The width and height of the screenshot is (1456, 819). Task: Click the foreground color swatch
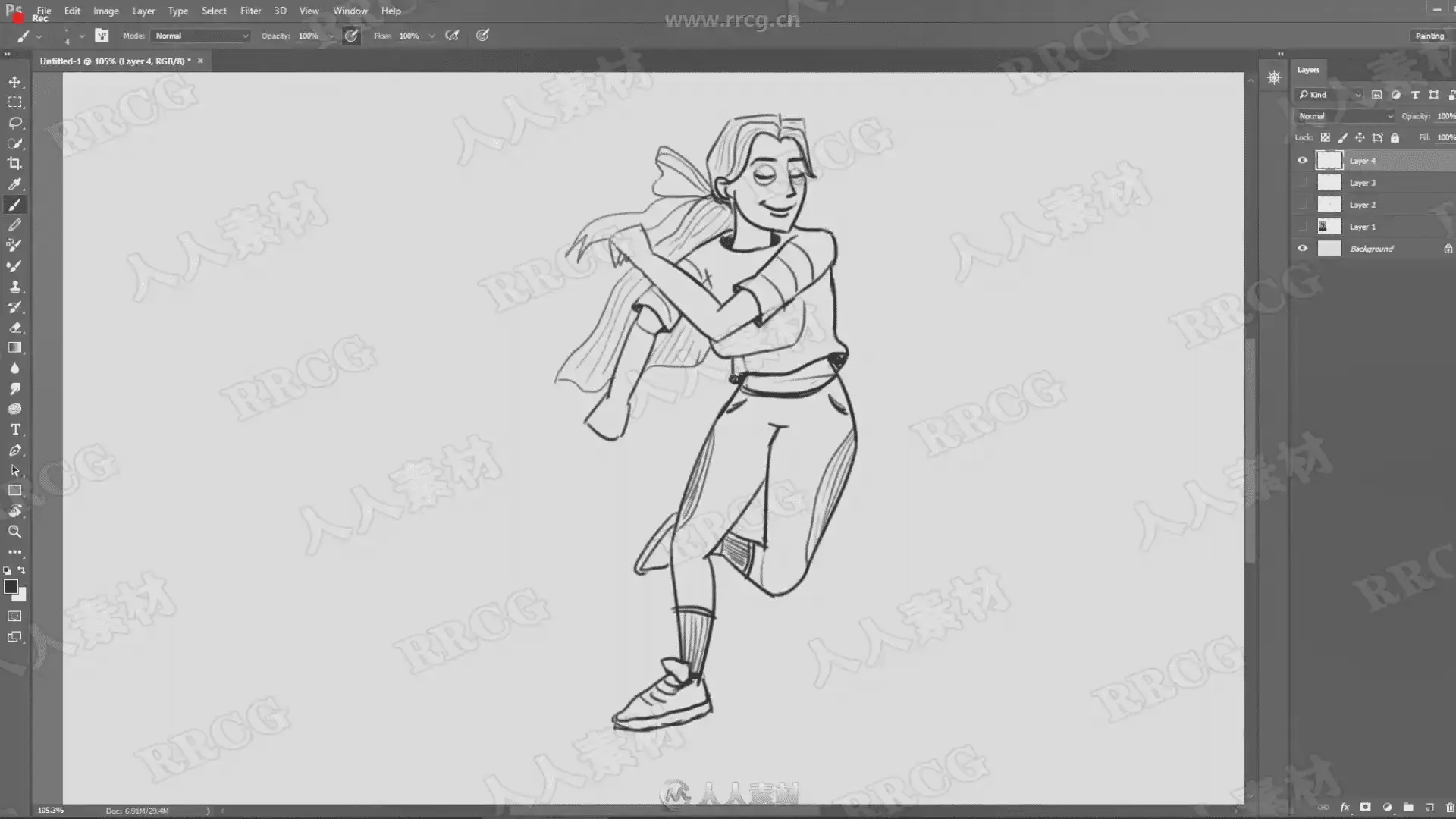click(11, 586)
